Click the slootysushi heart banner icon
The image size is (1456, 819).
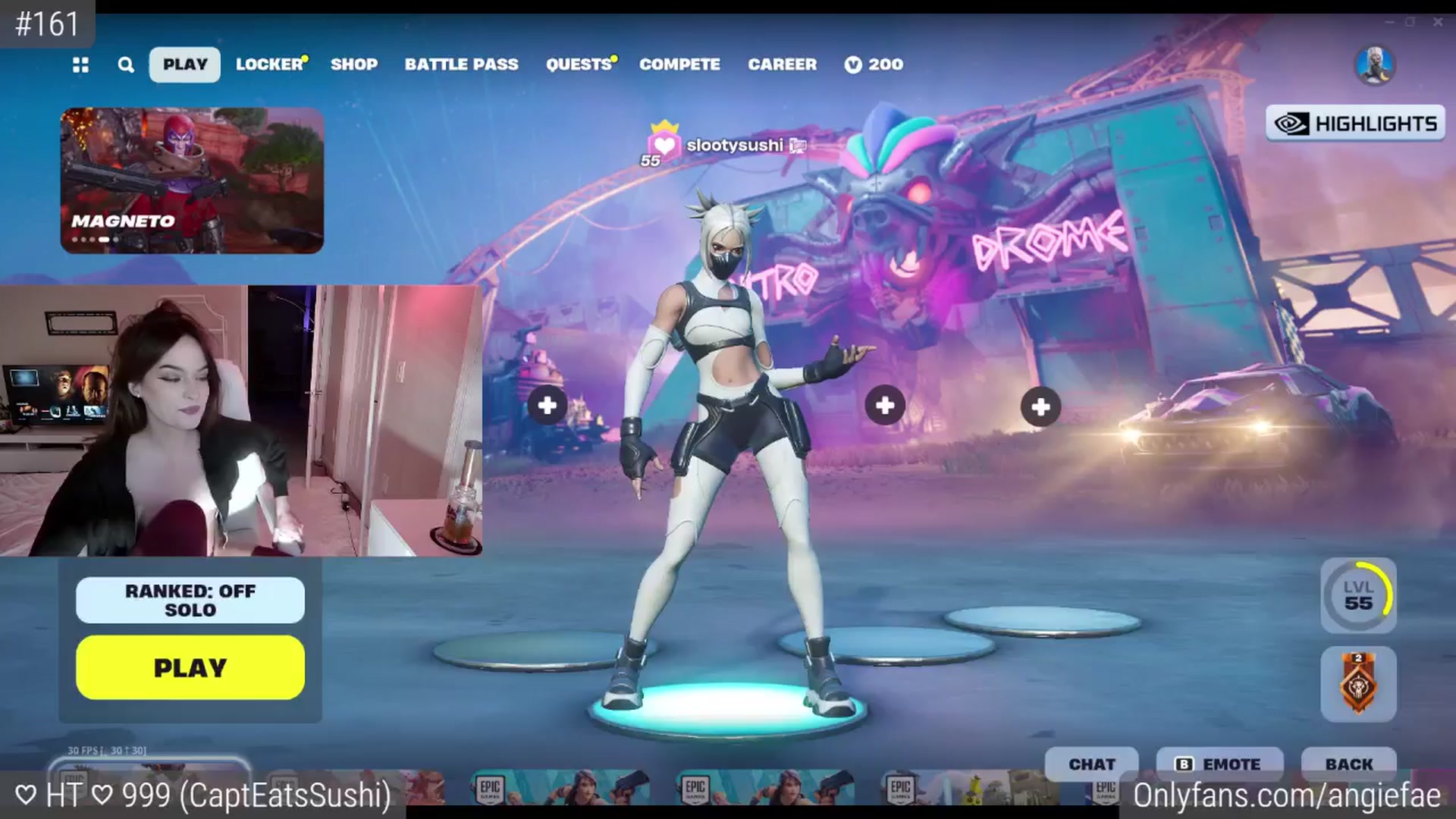click(x=664, y=143)
